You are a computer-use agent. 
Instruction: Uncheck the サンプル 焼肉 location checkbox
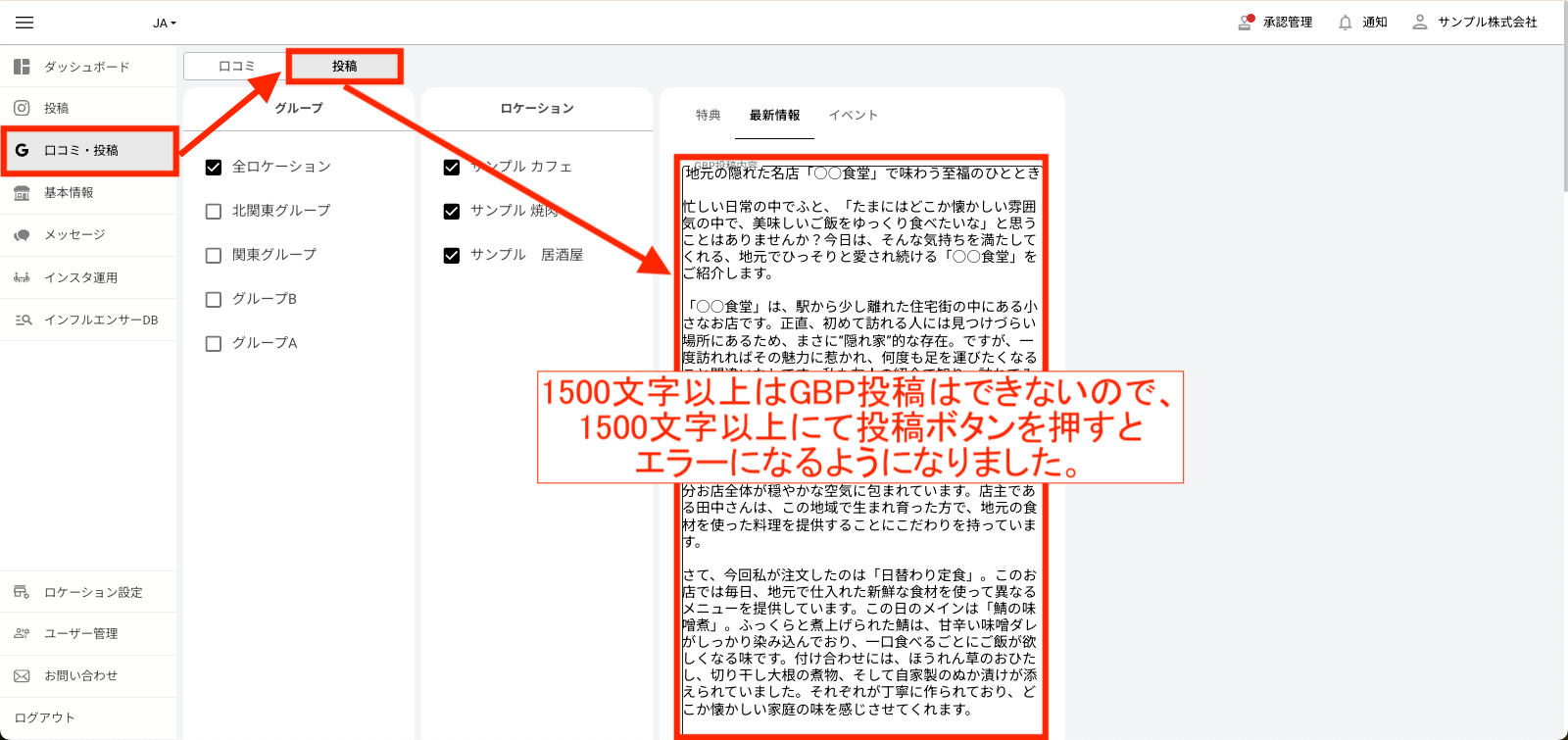[452, 212]
